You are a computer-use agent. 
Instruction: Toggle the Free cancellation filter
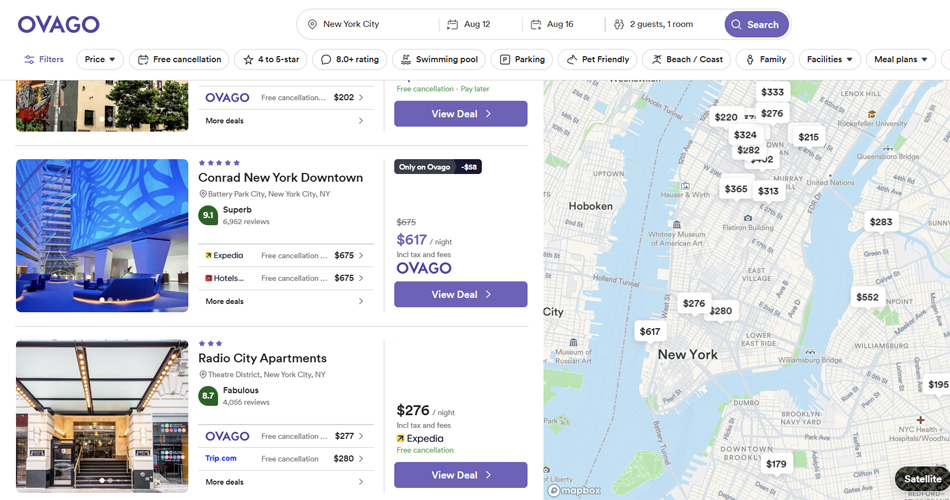(179, 59)
